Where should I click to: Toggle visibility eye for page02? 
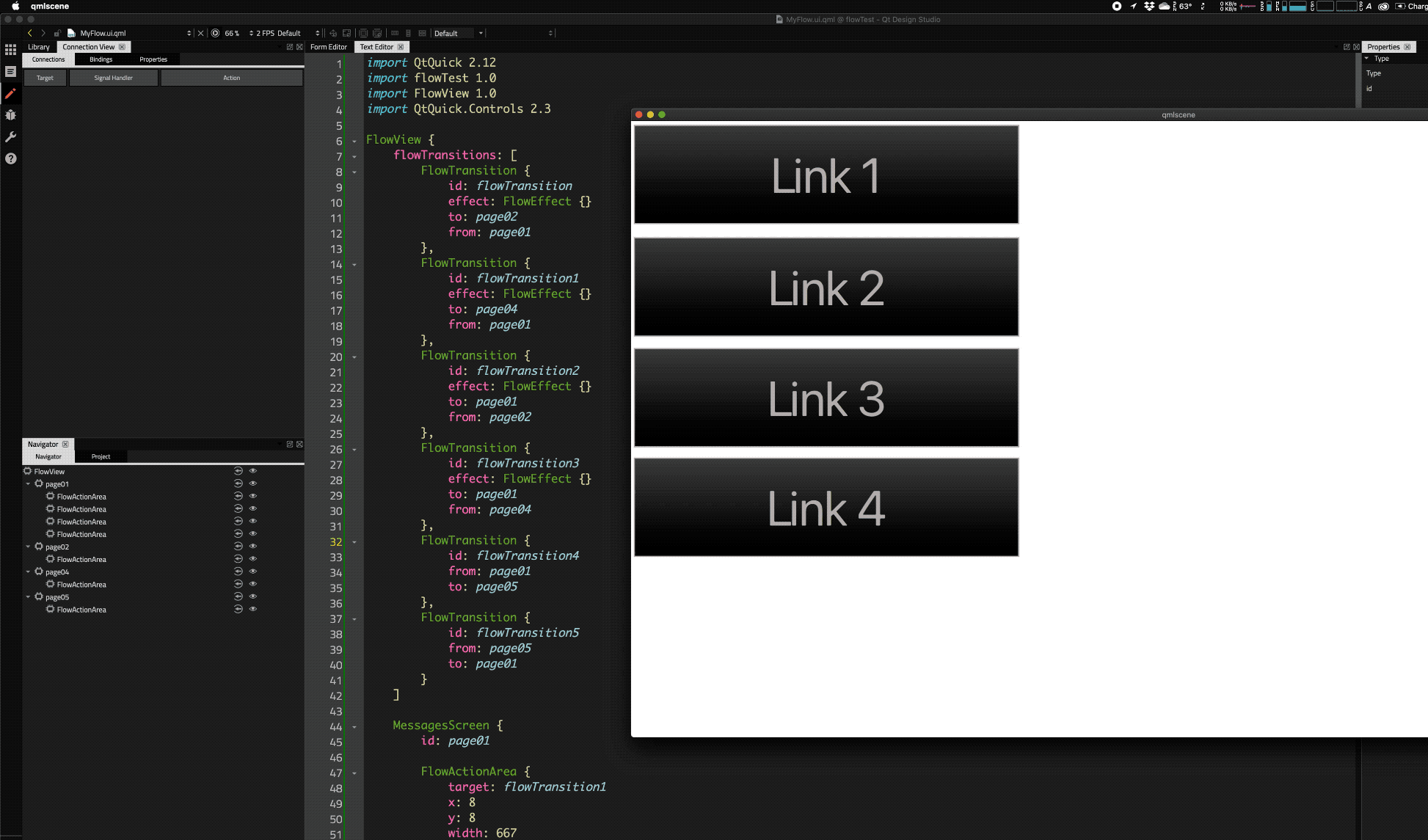pyautogui.click(x=253, y=547)
